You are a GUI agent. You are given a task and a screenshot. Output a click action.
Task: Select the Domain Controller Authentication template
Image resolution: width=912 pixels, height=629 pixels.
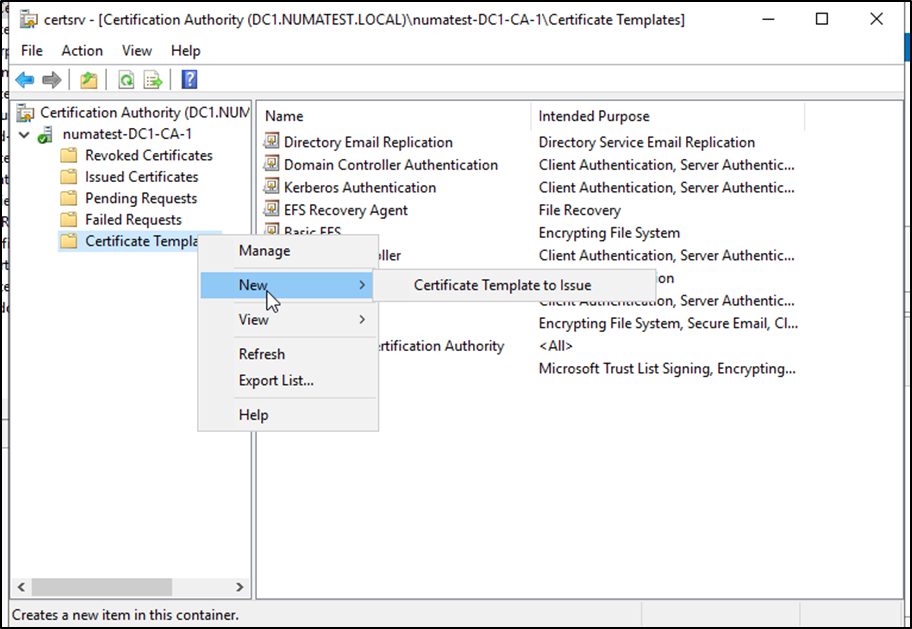(390, 165)
